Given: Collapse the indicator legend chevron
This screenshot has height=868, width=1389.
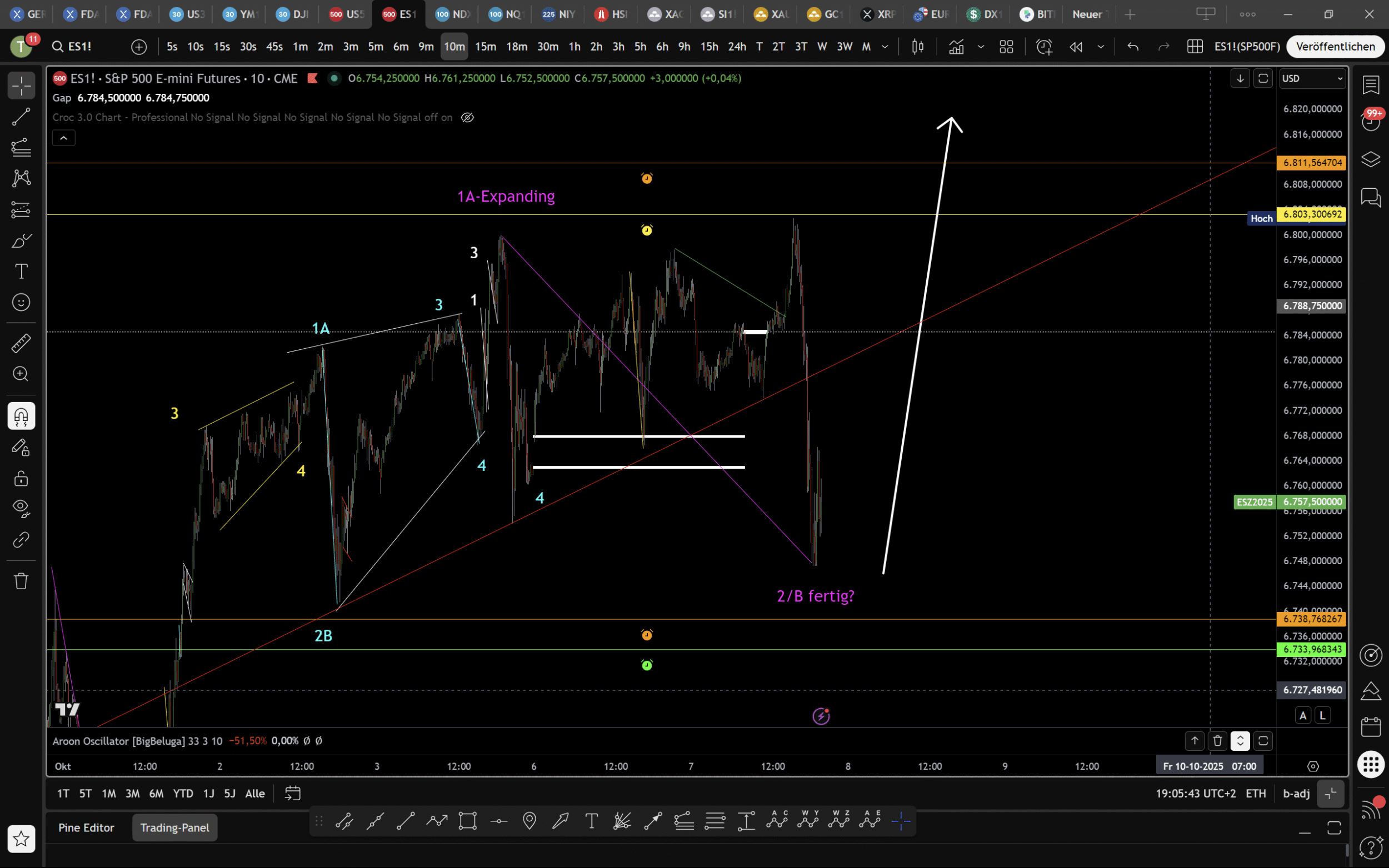Looking at the screenshot, I should point(64,138).
